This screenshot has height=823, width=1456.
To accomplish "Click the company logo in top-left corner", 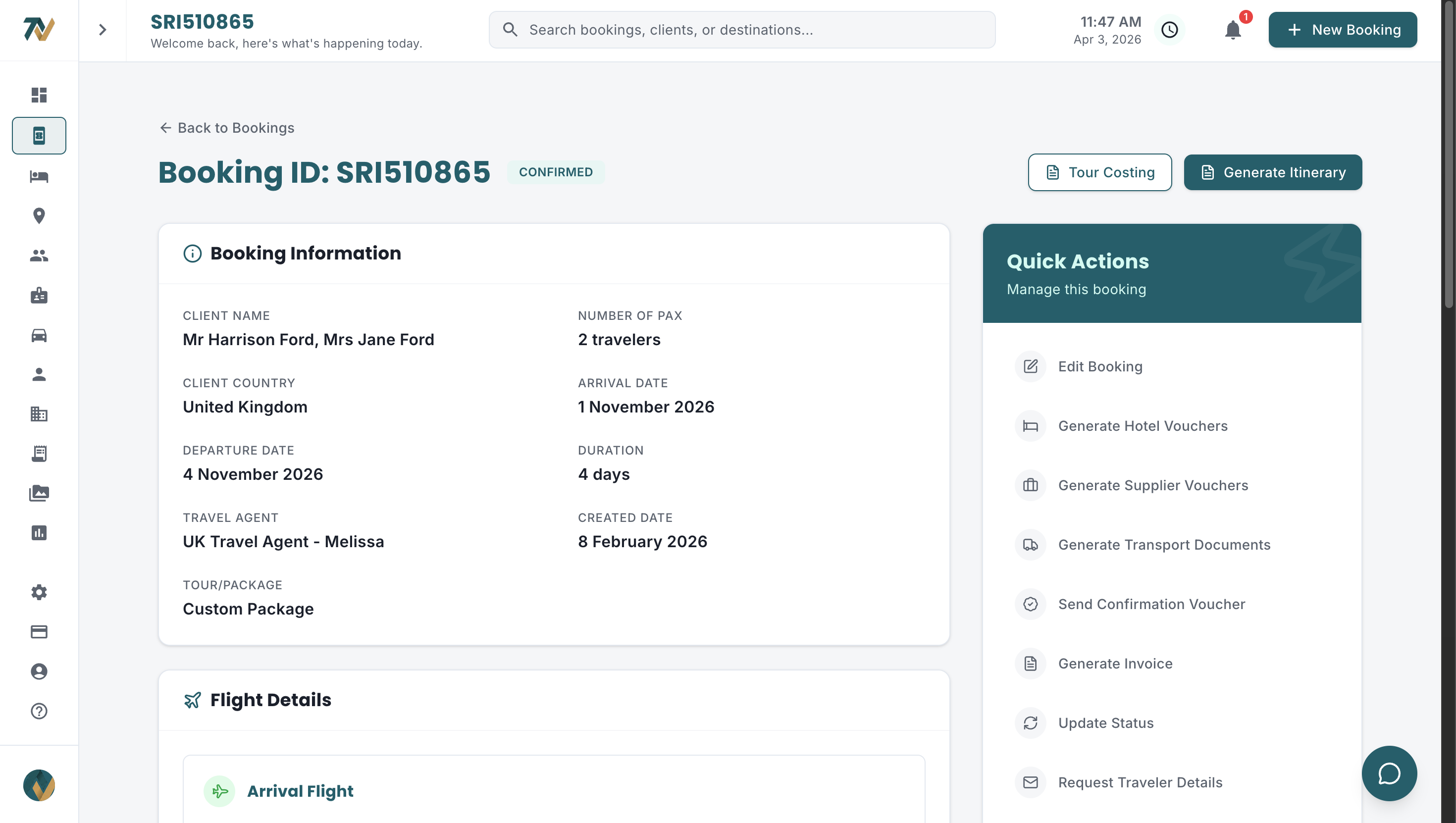I will coord(39,29).
